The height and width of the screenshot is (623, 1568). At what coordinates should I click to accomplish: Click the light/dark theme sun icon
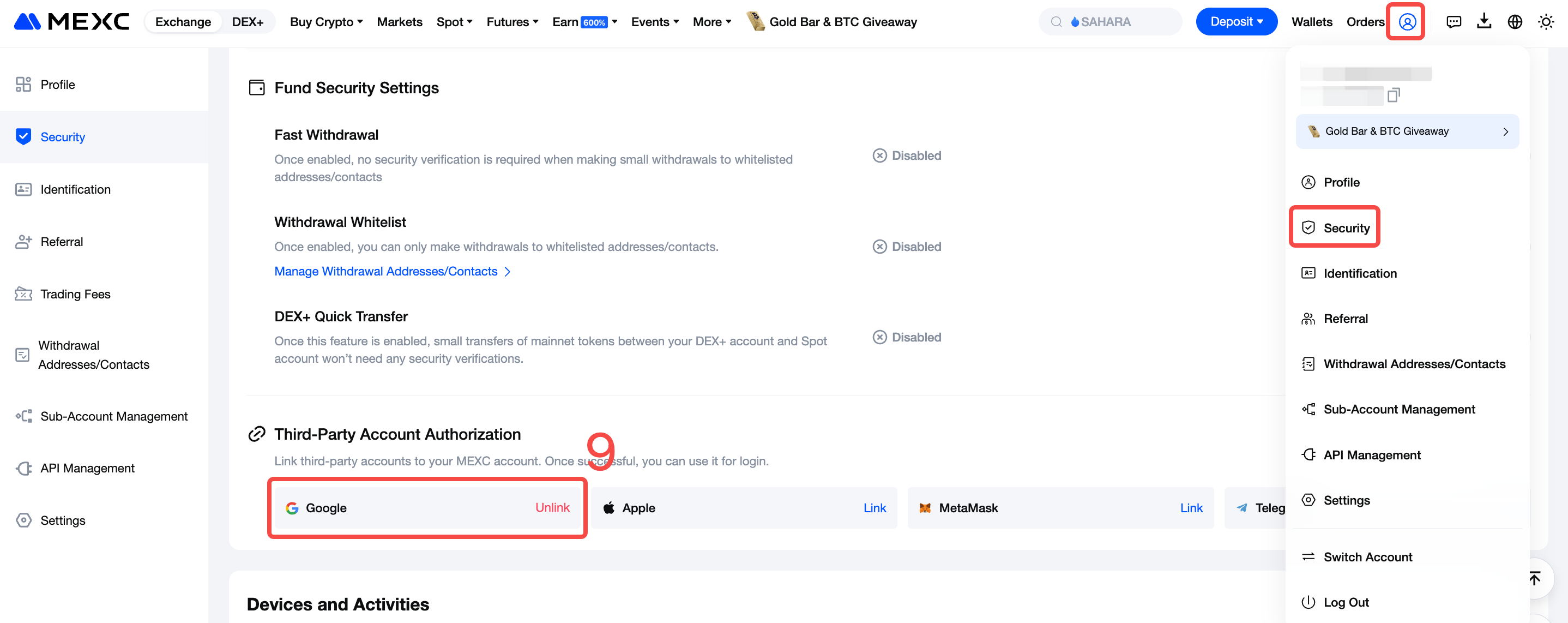click(x=1546, y=22)
